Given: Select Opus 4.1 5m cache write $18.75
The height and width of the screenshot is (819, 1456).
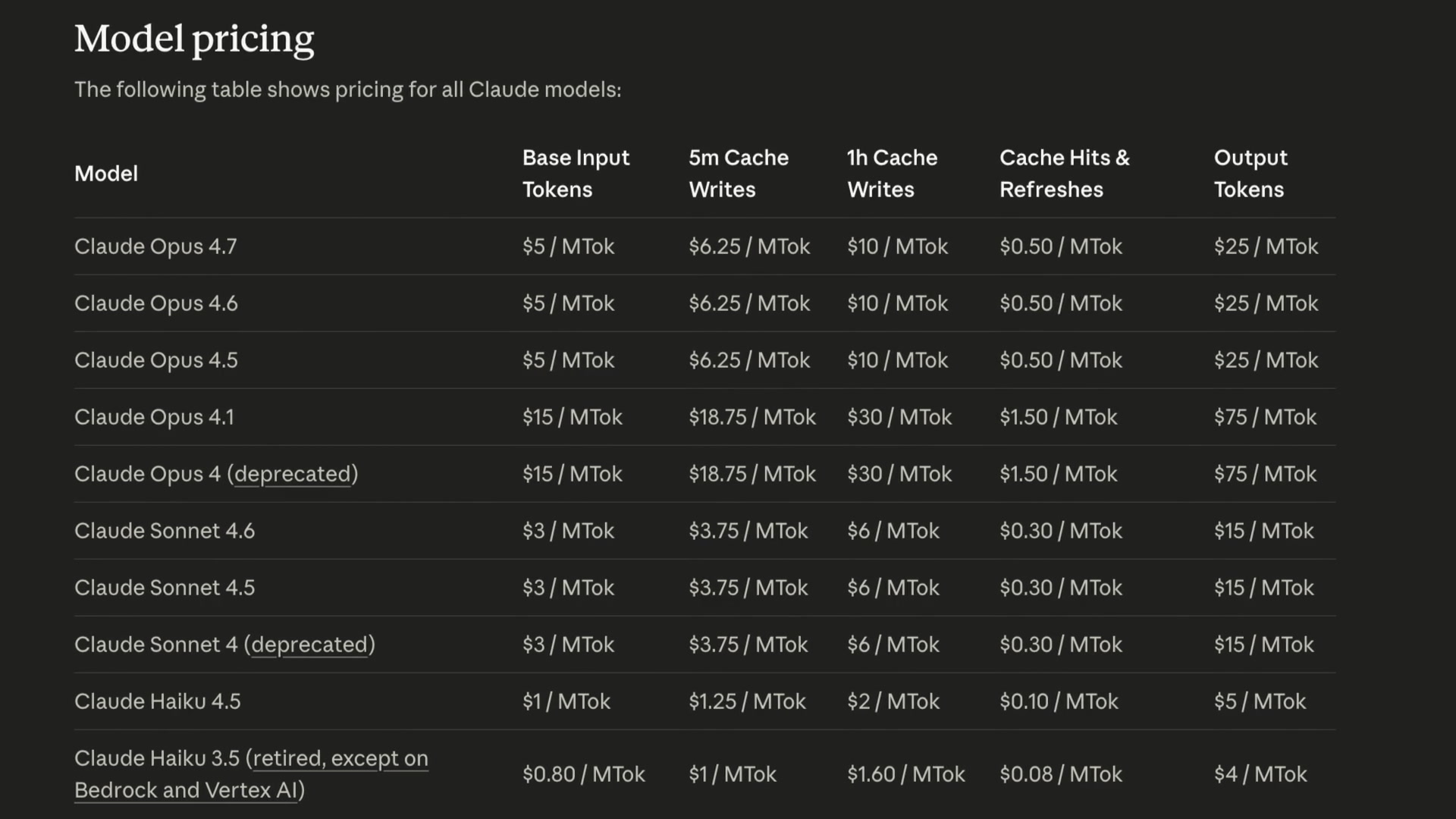Looking at the screenshot, I should point(752,417).
